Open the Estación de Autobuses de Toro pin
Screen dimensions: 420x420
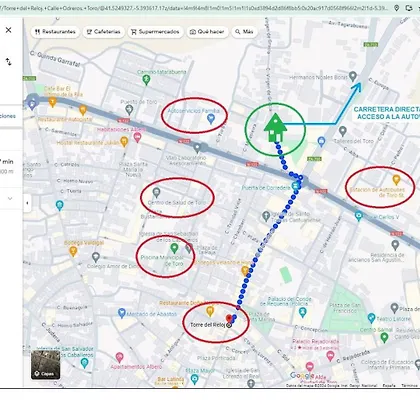pos(396,180)
